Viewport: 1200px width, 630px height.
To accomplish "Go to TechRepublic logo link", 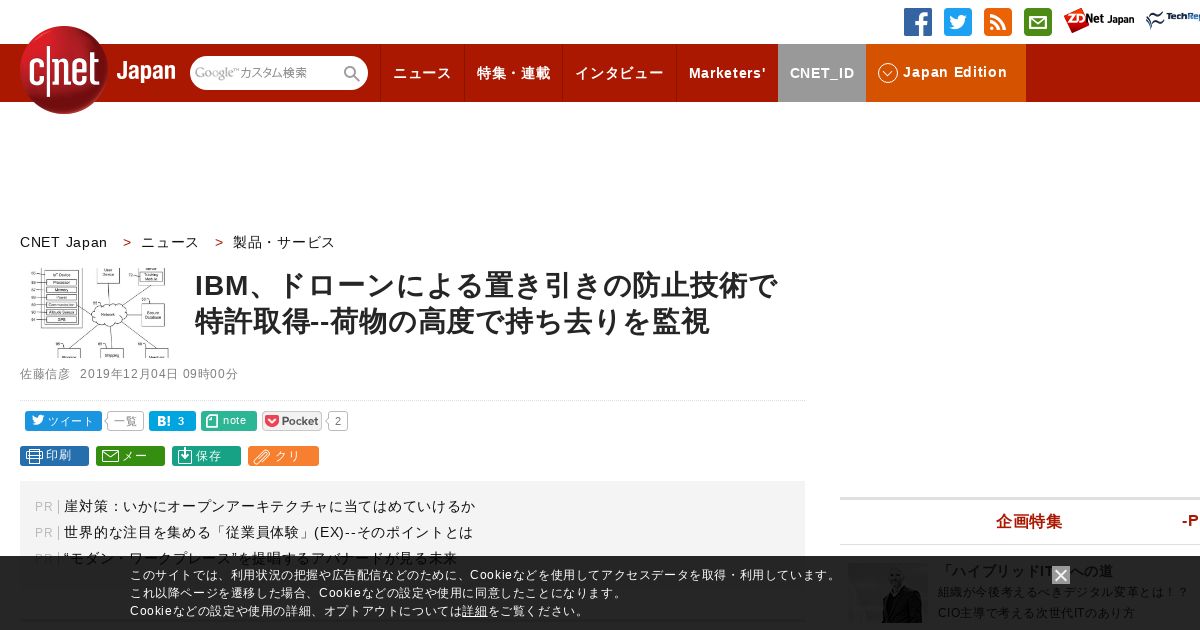I will point(1173,20).
